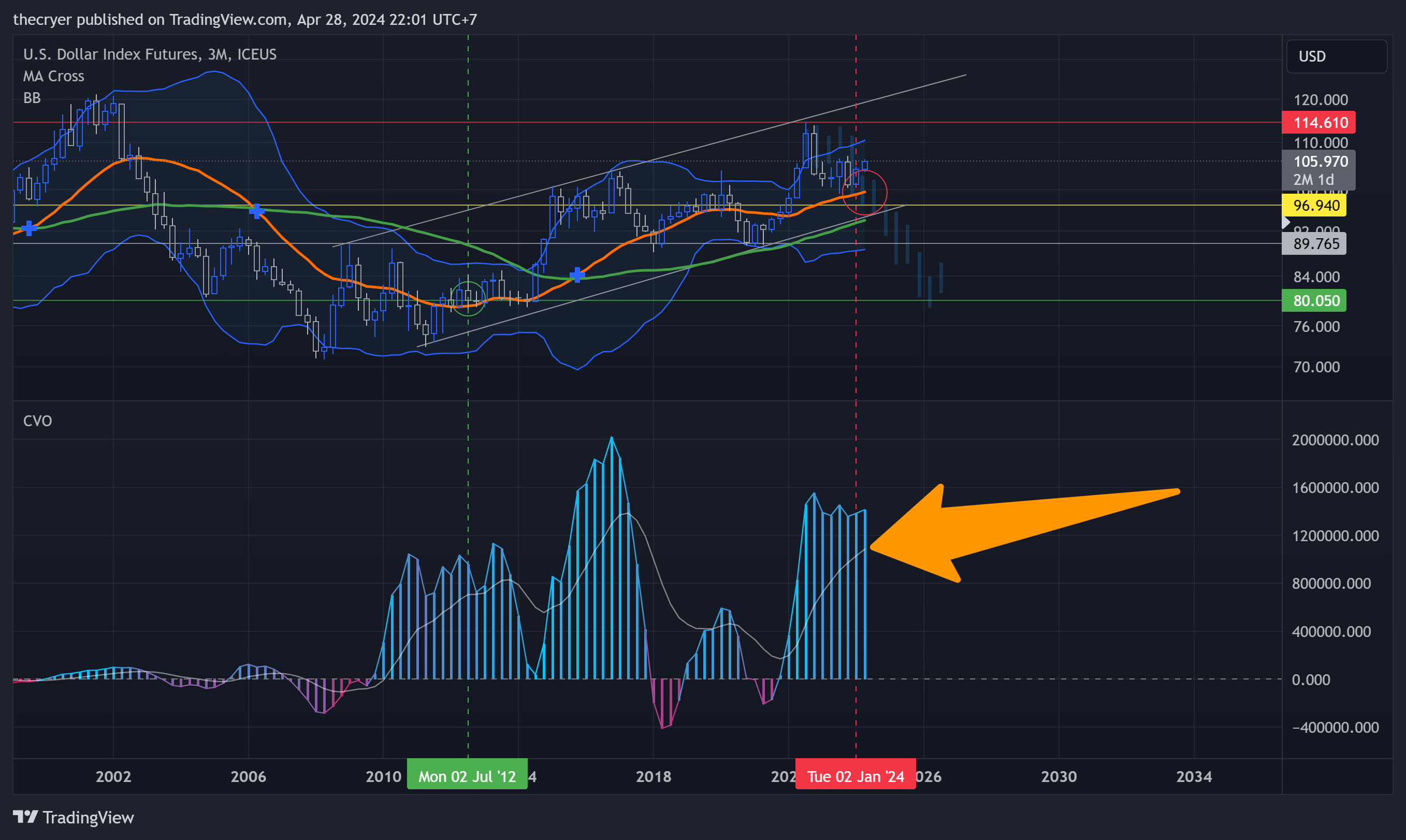Viewport: 1406px width, 840px height.
Task: Click the blue MA cross marker near 2006
Action: [x=256, y=211]
